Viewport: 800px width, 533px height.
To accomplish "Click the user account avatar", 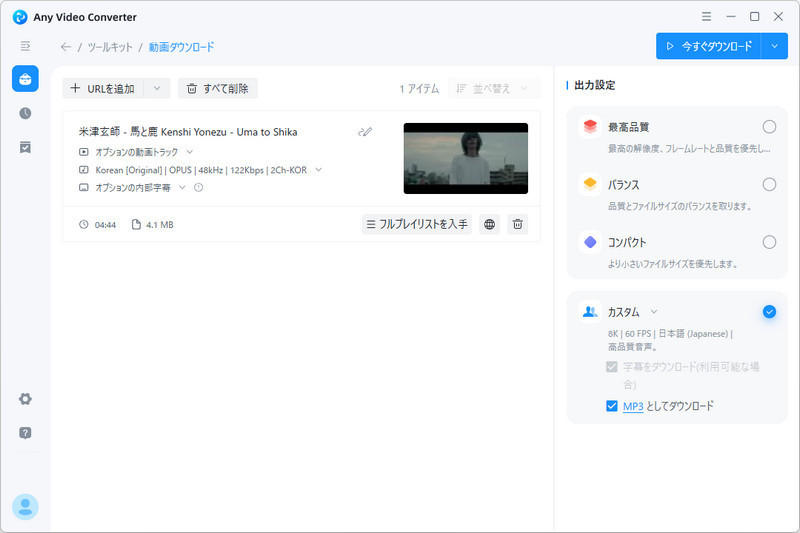I will [25, 506].
